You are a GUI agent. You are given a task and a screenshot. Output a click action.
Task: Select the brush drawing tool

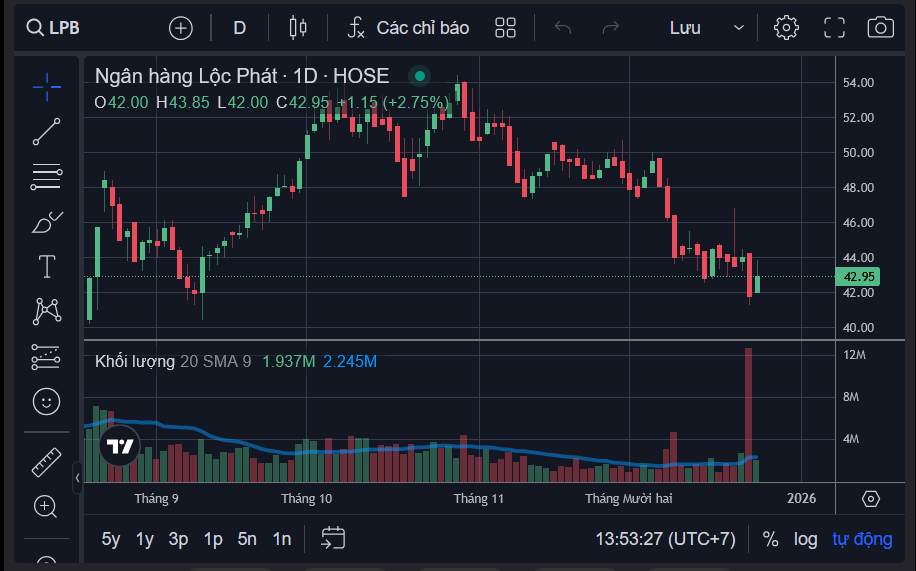pyautogui.click(x=46, y=222)
